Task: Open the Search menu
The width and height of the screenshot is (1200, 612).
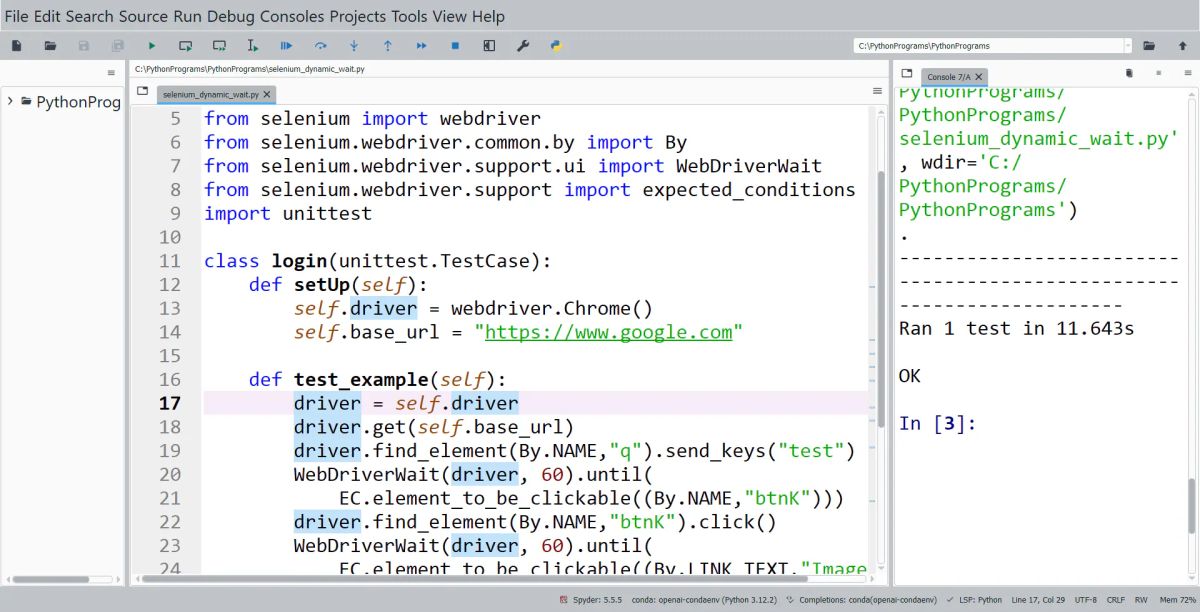Action: point(90,16)
